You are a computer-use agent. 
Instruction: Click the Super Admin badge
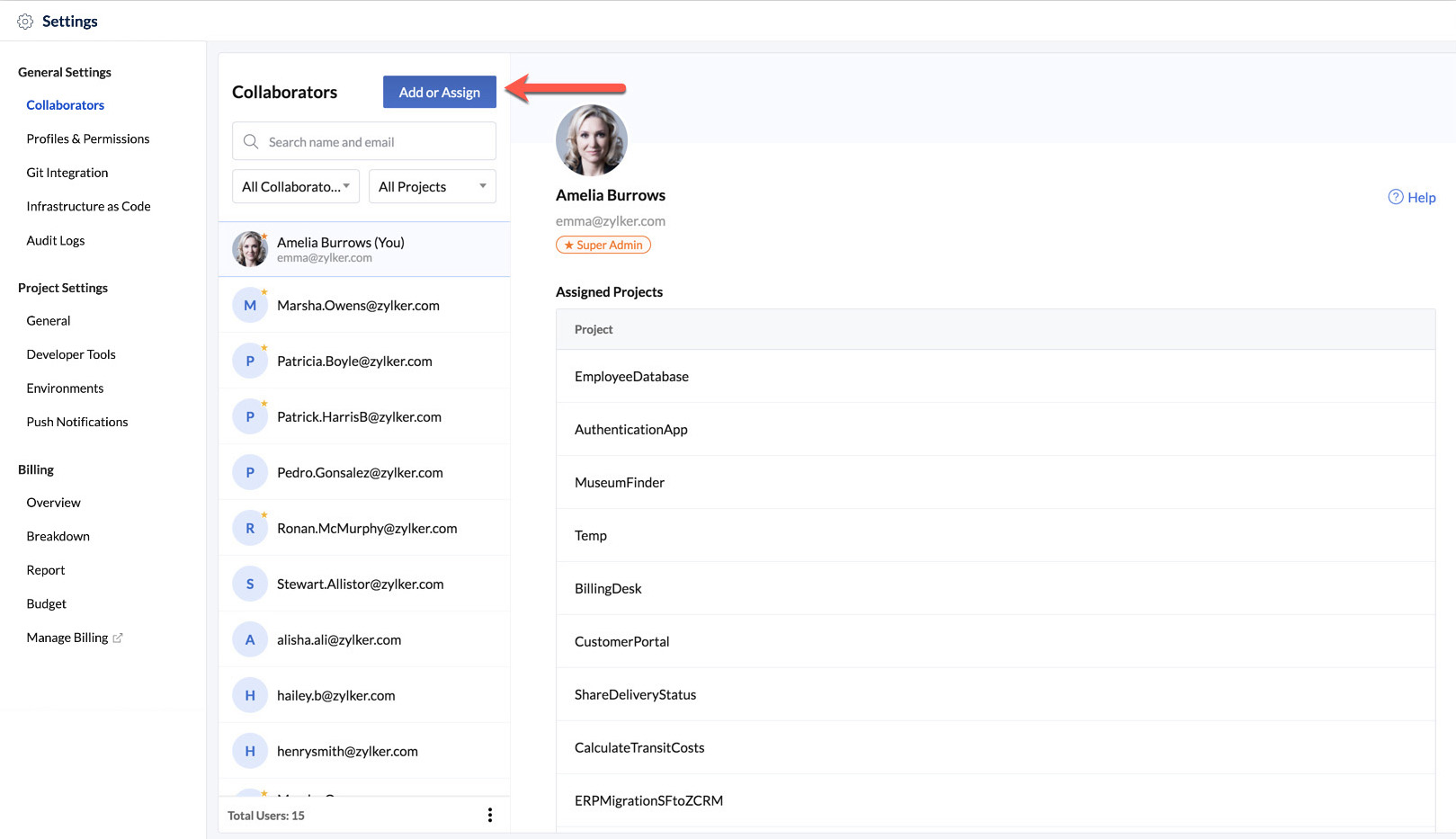pyautogui.click(x=603, y=245)
